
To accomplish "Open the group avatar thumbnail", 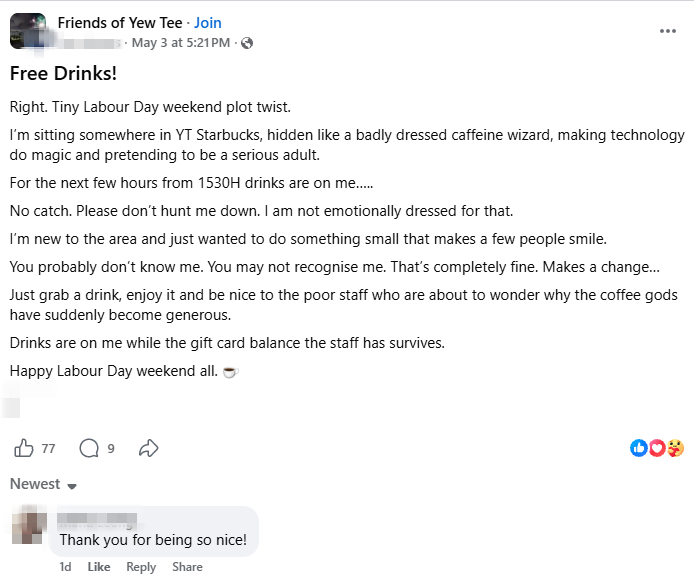I will tap(28, 31).
